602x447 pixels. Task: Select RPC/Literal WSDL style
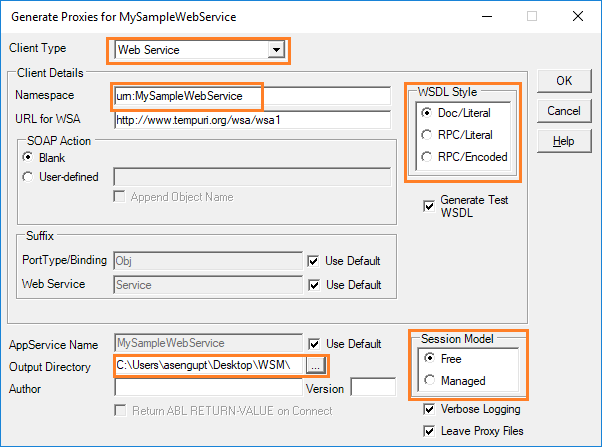point(428,134)
